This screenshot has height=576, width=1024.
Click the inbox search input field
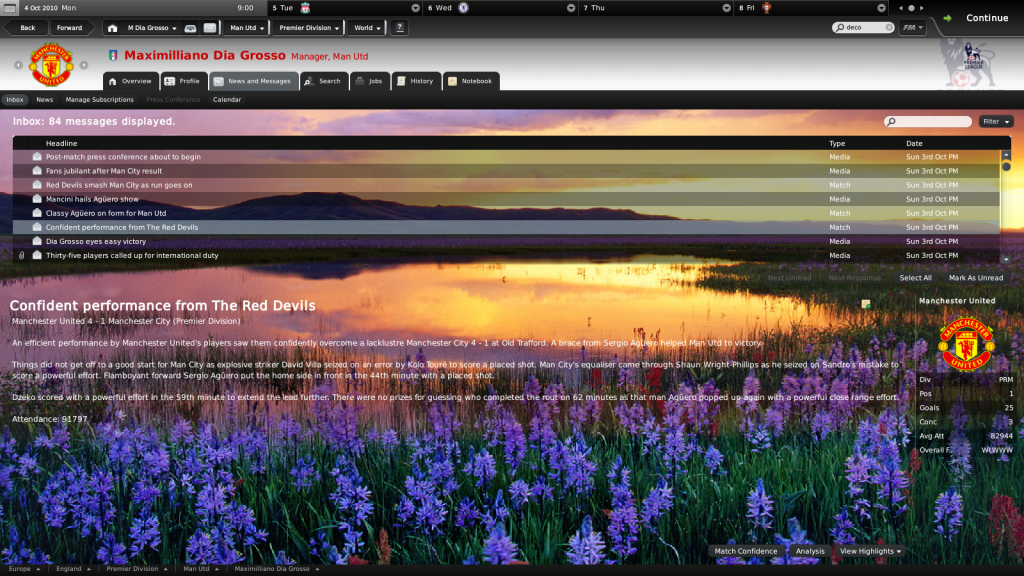coord(927,121)
